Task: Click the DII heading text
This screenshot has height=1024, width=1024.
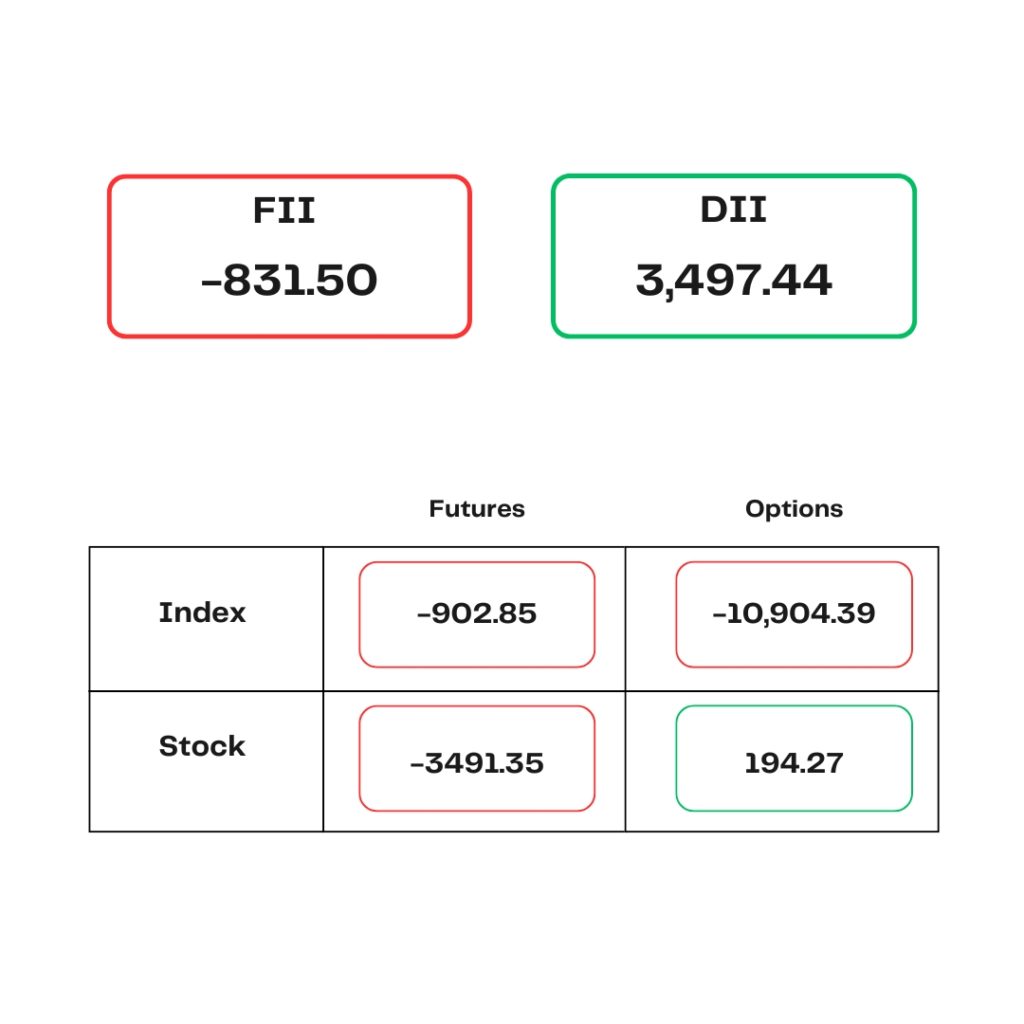Action: coord(733,210)
